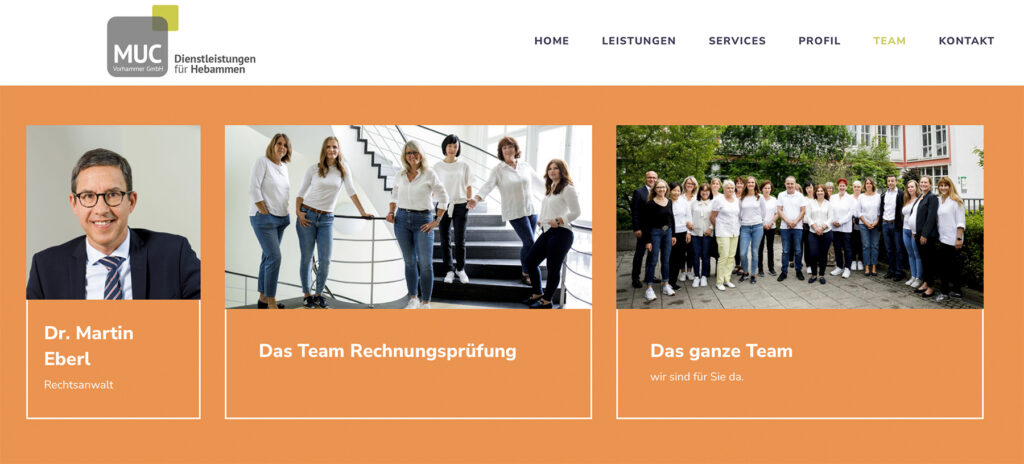
Task: Click the 'wir sind für Sie da.' text
Action: (x=697, y=377)
